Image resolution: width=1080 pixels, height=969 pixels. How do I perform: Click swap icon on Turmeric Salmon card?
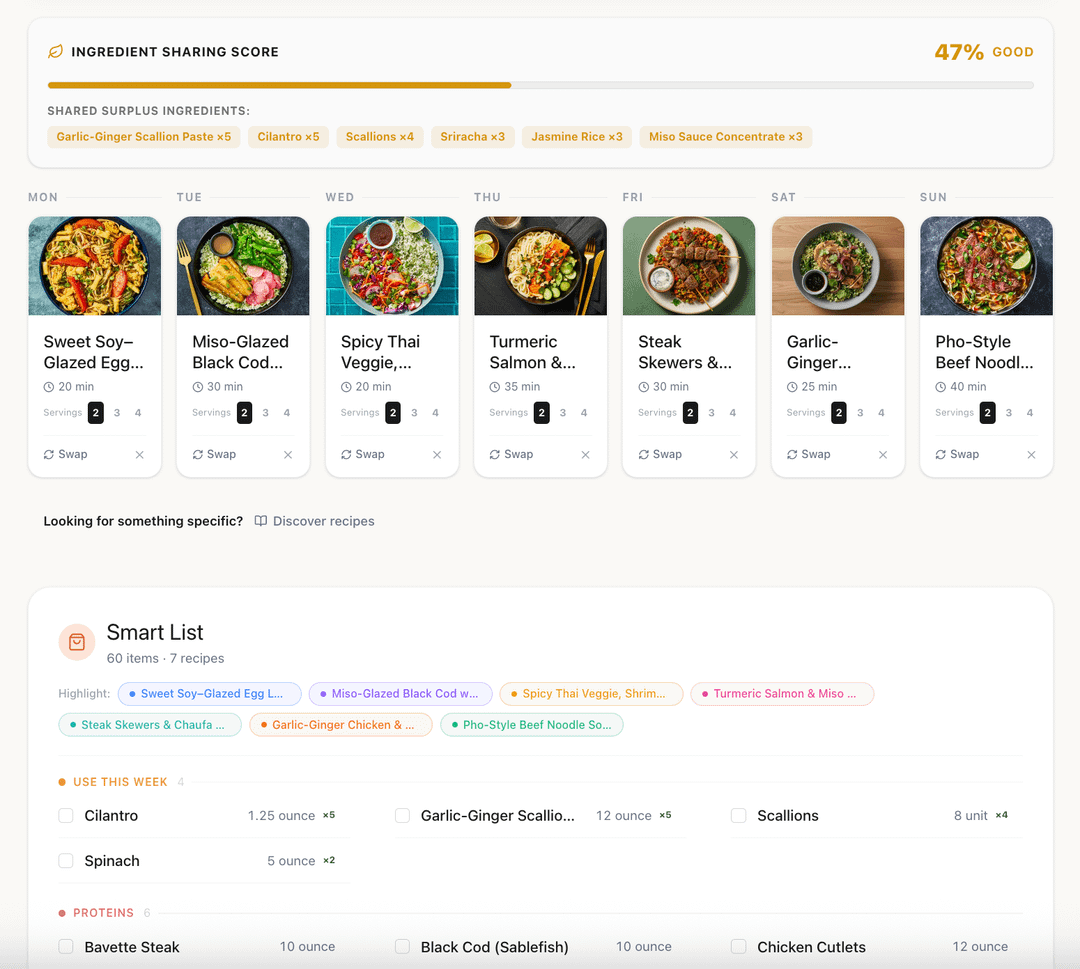(496, 455)
